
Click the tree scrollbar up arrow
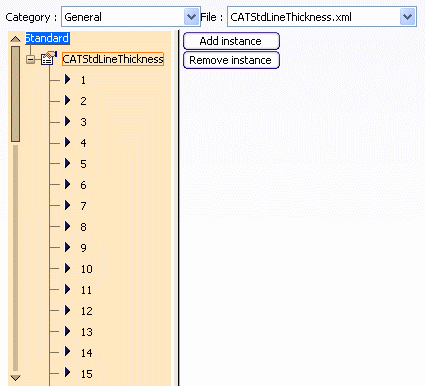point(15,39)
